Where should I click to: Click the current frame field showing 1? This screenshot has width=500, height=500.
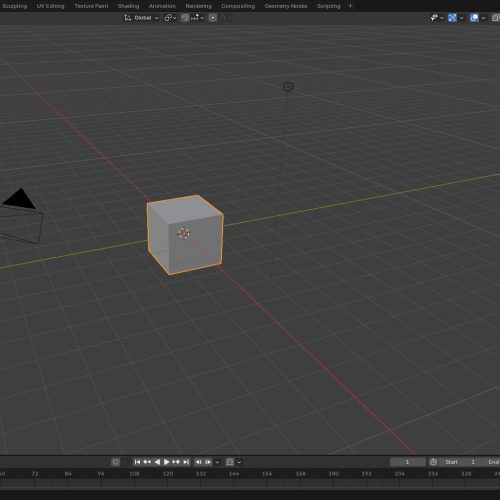tap(407, 462)
